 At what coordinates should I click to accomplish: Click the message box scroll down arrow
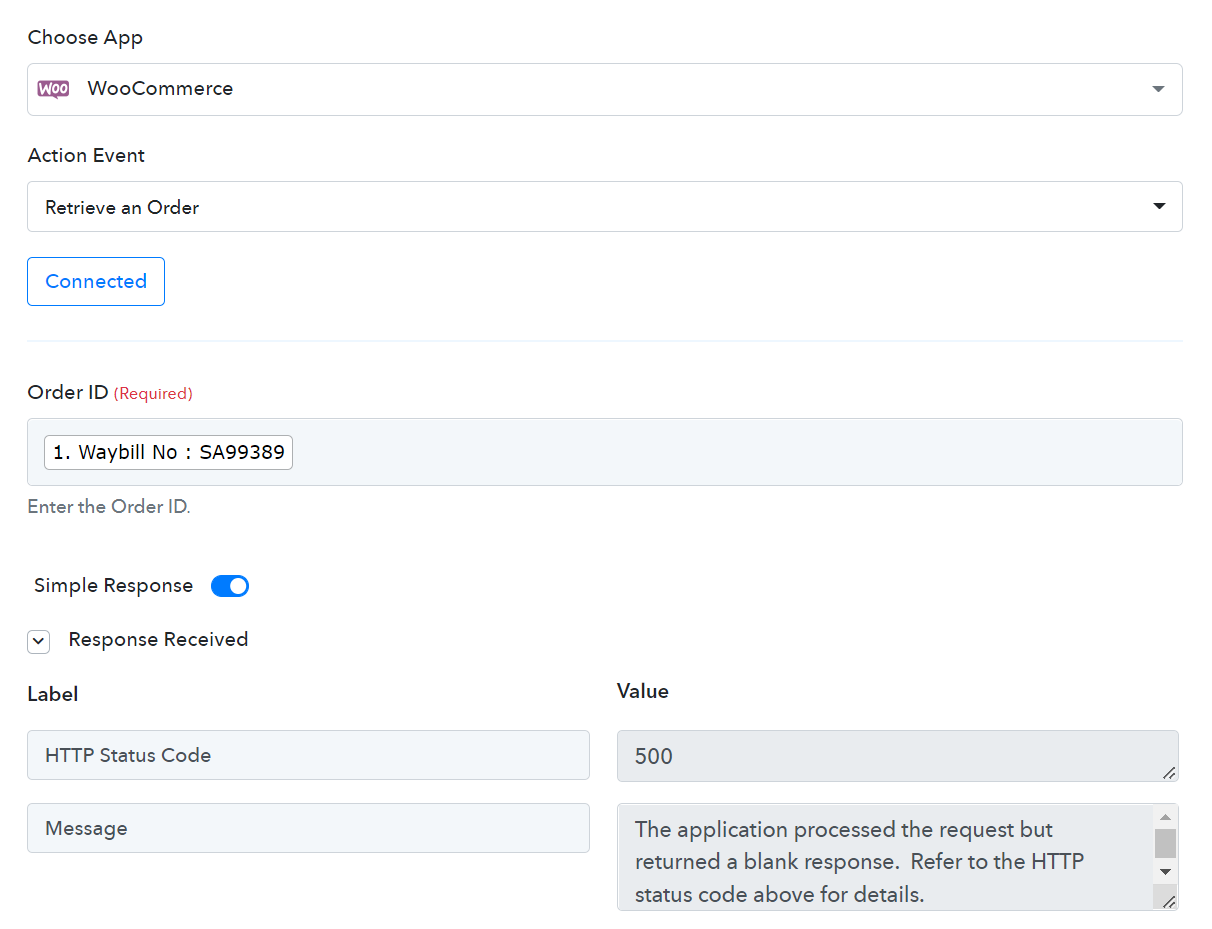pos(1165,872)
